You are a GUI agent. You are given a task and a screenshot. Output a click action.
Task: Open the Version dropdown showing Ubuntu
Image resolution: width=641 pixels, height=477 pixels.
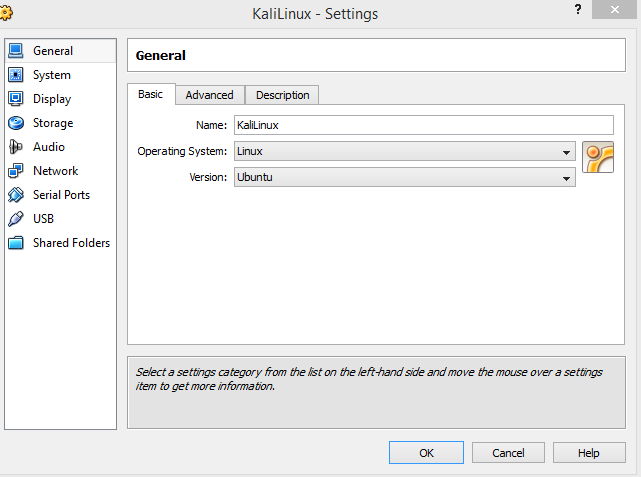point(405,177)
